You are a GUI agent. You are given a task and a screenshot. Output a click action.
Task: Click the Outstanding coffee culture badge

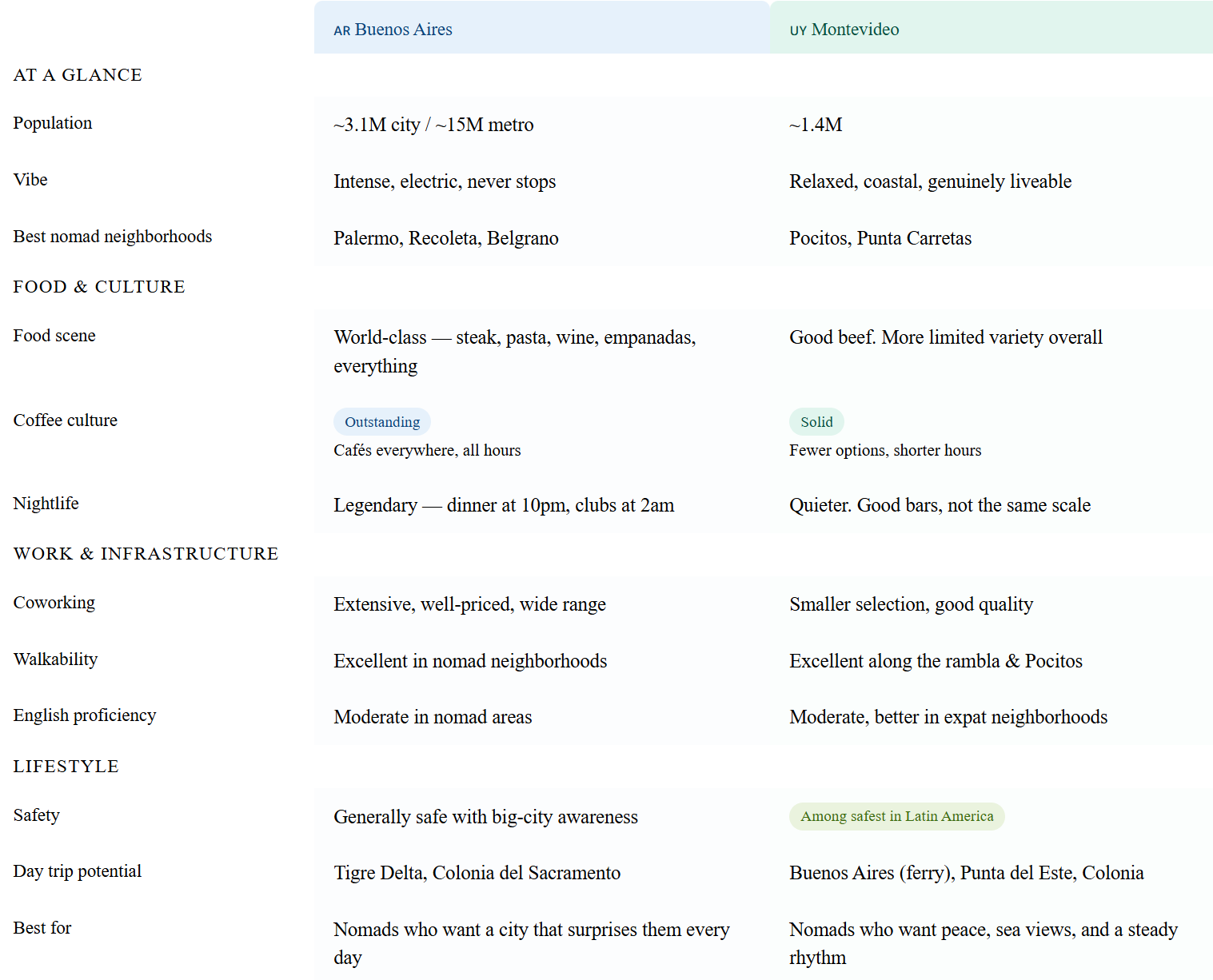tap(382, 422)
